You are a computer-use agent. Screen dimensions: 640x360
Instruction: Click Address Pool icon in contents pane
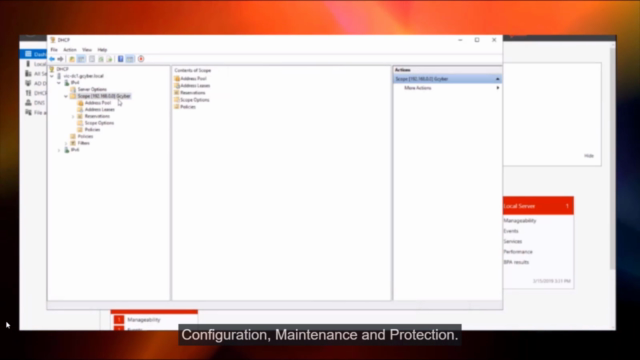coord(177,78)
